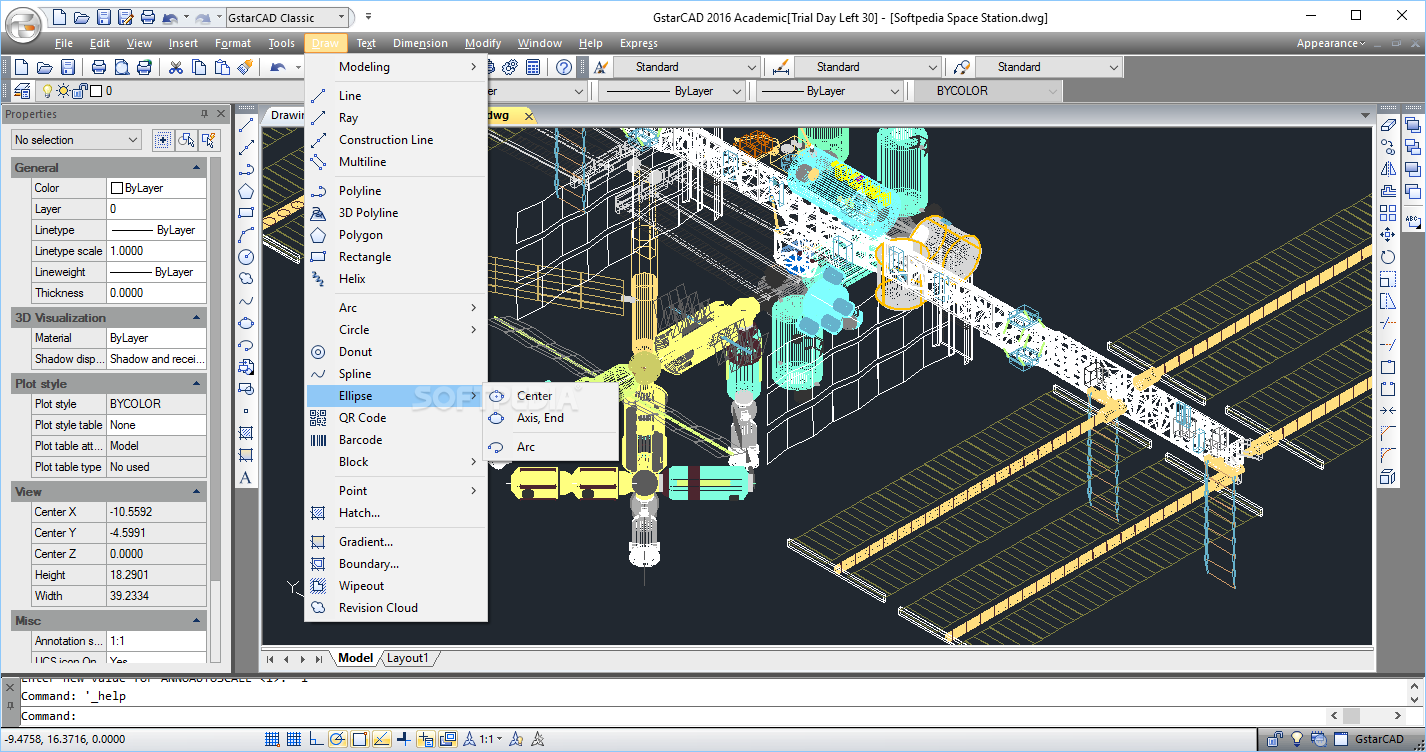Click the ByLayer Color property swatch
Image resolution: width=1426 pixels, height=752 pixels.
coord(117,188)
